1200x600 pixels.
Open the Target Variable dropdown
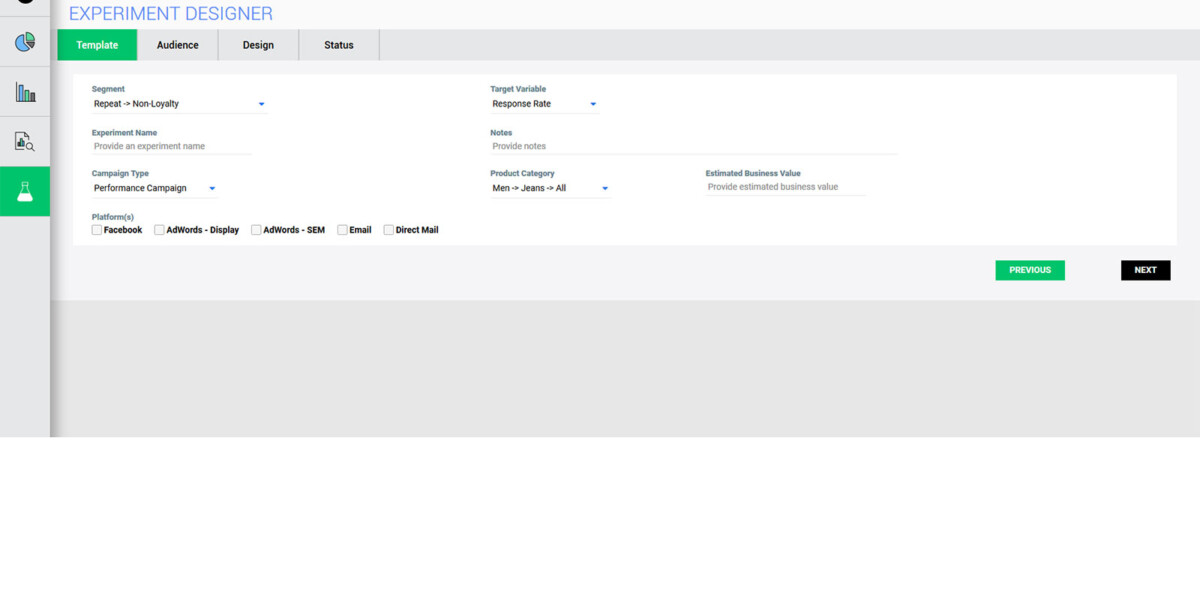tap(544, 104)
